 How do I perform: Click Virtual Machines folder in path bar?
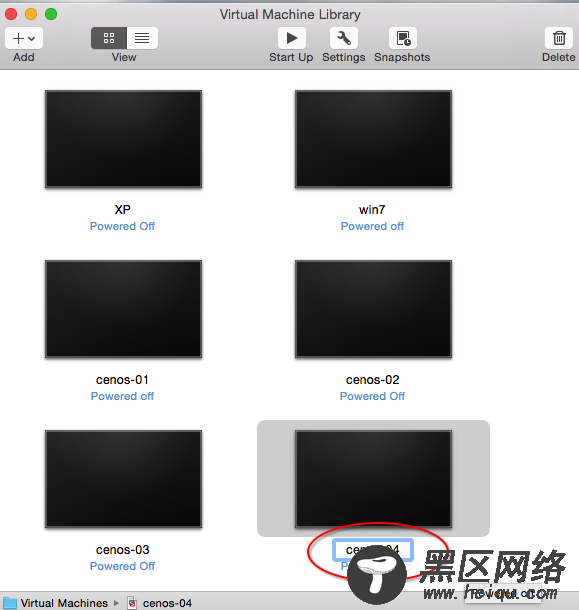[x=56, y=603]
